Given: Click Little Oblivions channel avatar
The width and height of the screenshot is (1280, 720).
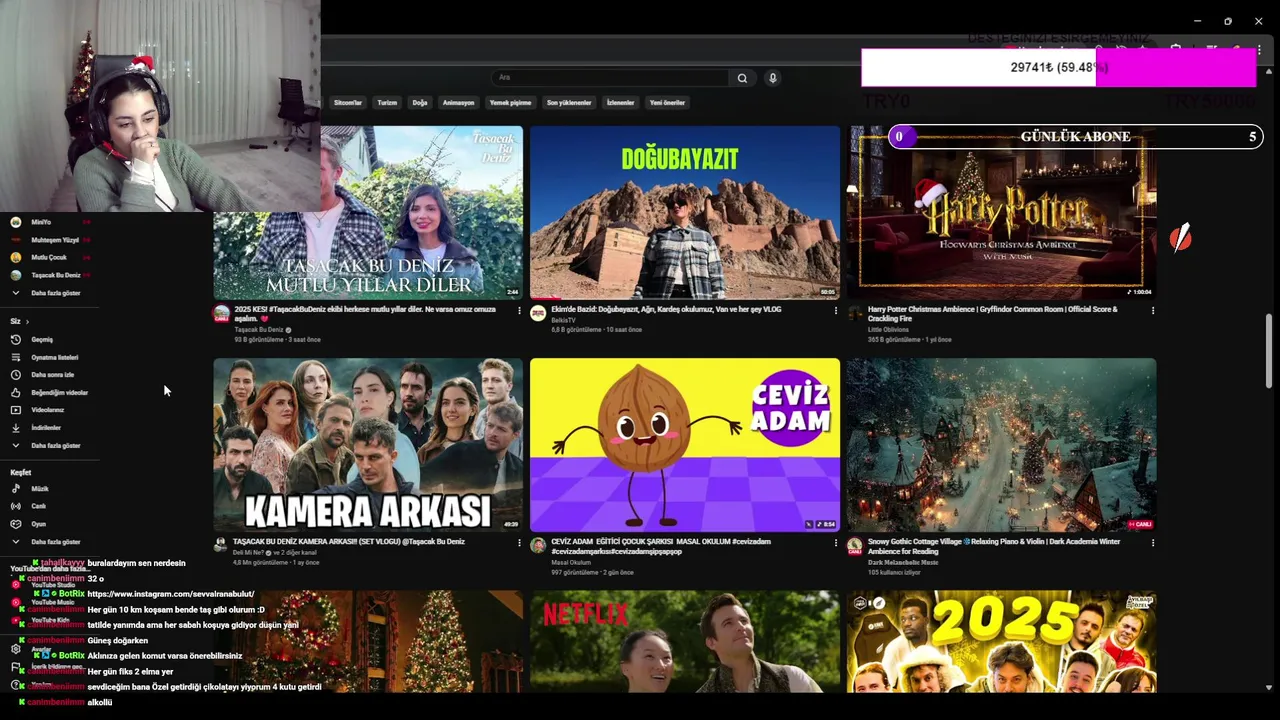Looking at the screenshot, I should tap(855, 313).
